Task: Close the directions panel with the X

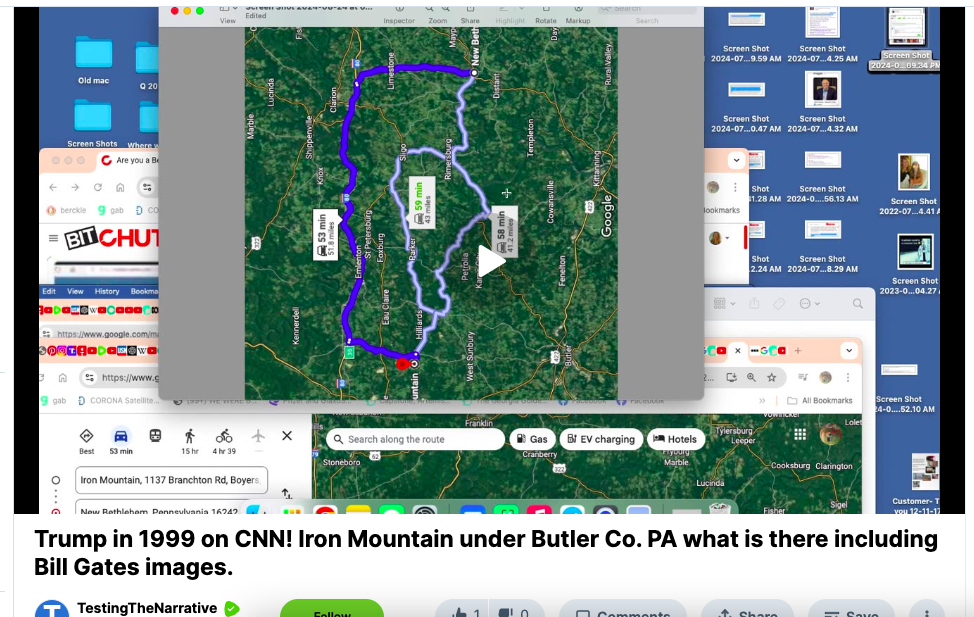Action: click(287, 436)
